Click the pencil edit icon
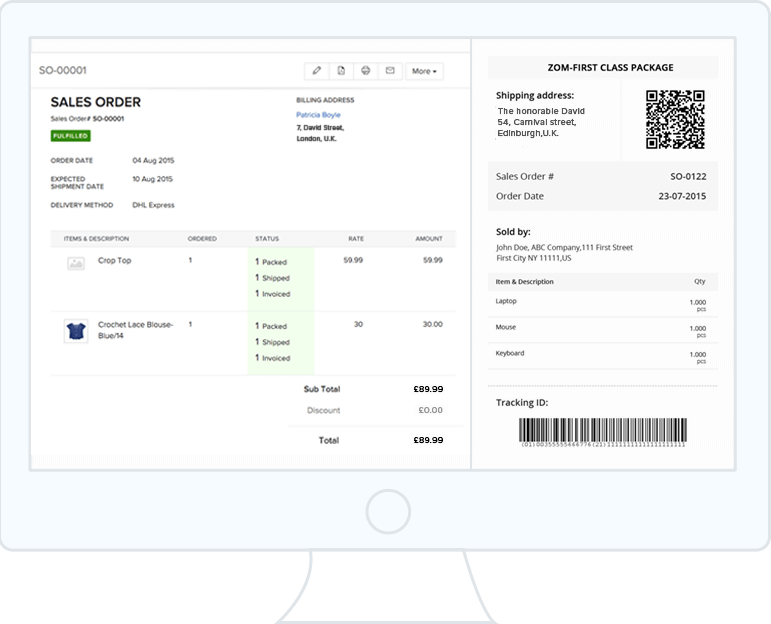Screen dimensions: 771x624 click(317, 71)
